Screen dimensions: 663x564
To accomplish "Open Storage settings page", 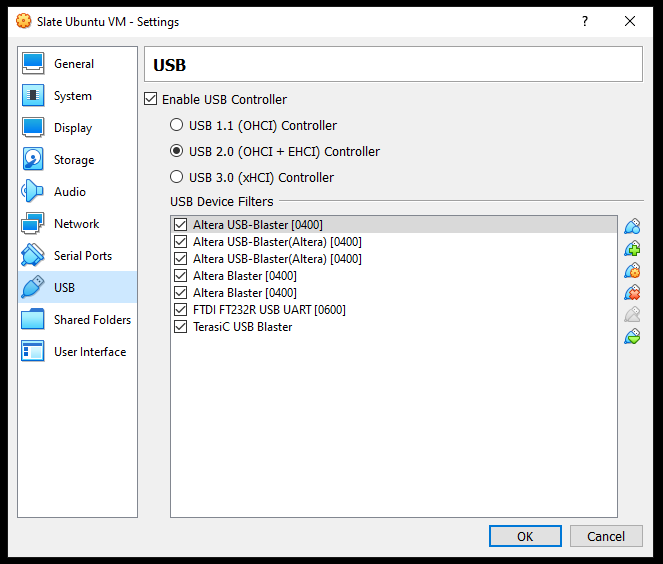I will point(78,159).
